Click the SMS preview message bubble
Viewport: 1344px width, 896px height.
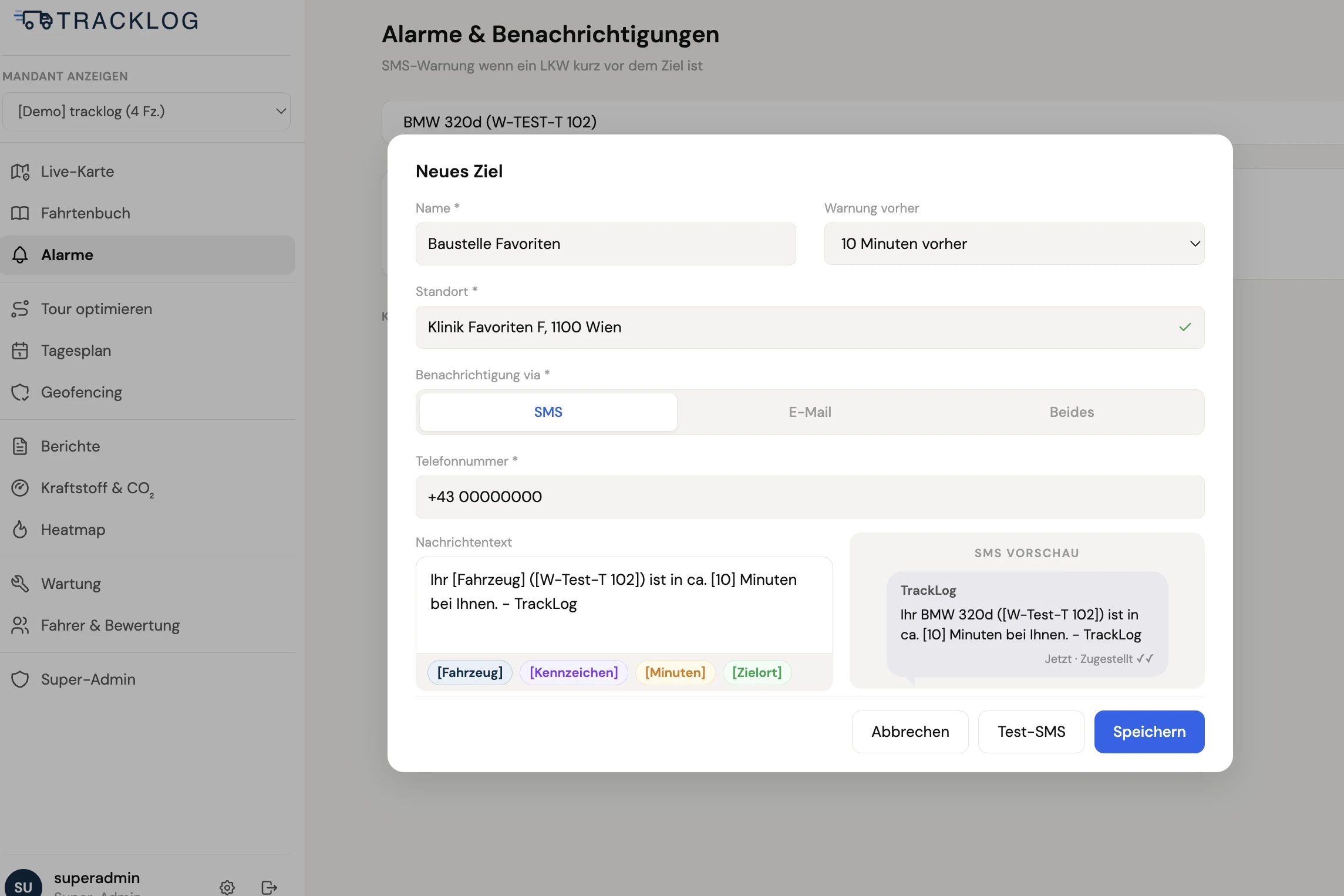pyautogui.click(x=1027, y=624)
